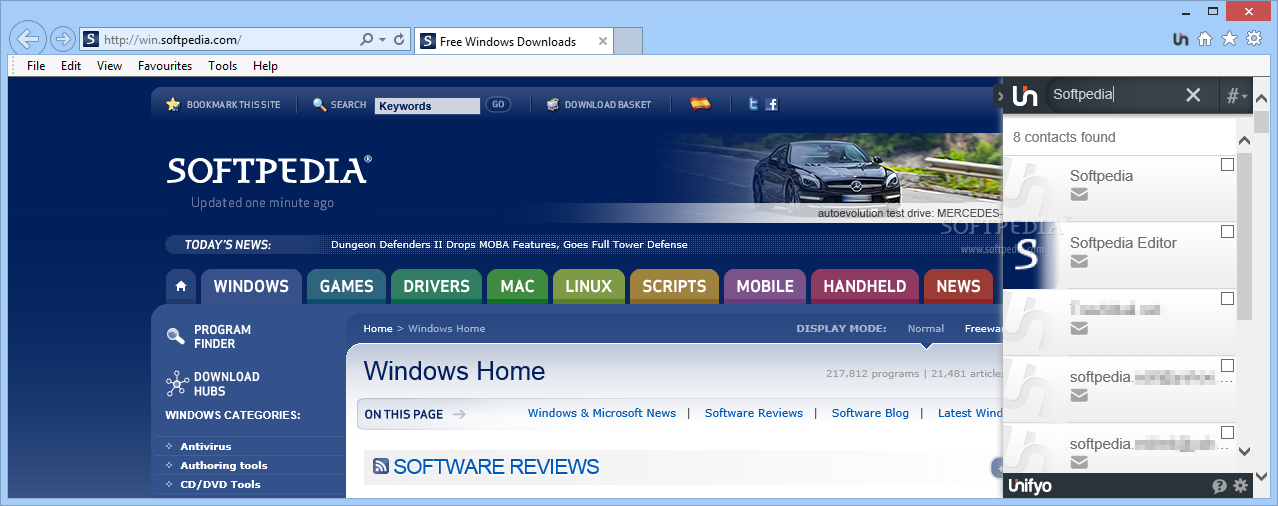Click the home icon tab on Softpedia
The image size is (1278, 506).
pos(181,286)
